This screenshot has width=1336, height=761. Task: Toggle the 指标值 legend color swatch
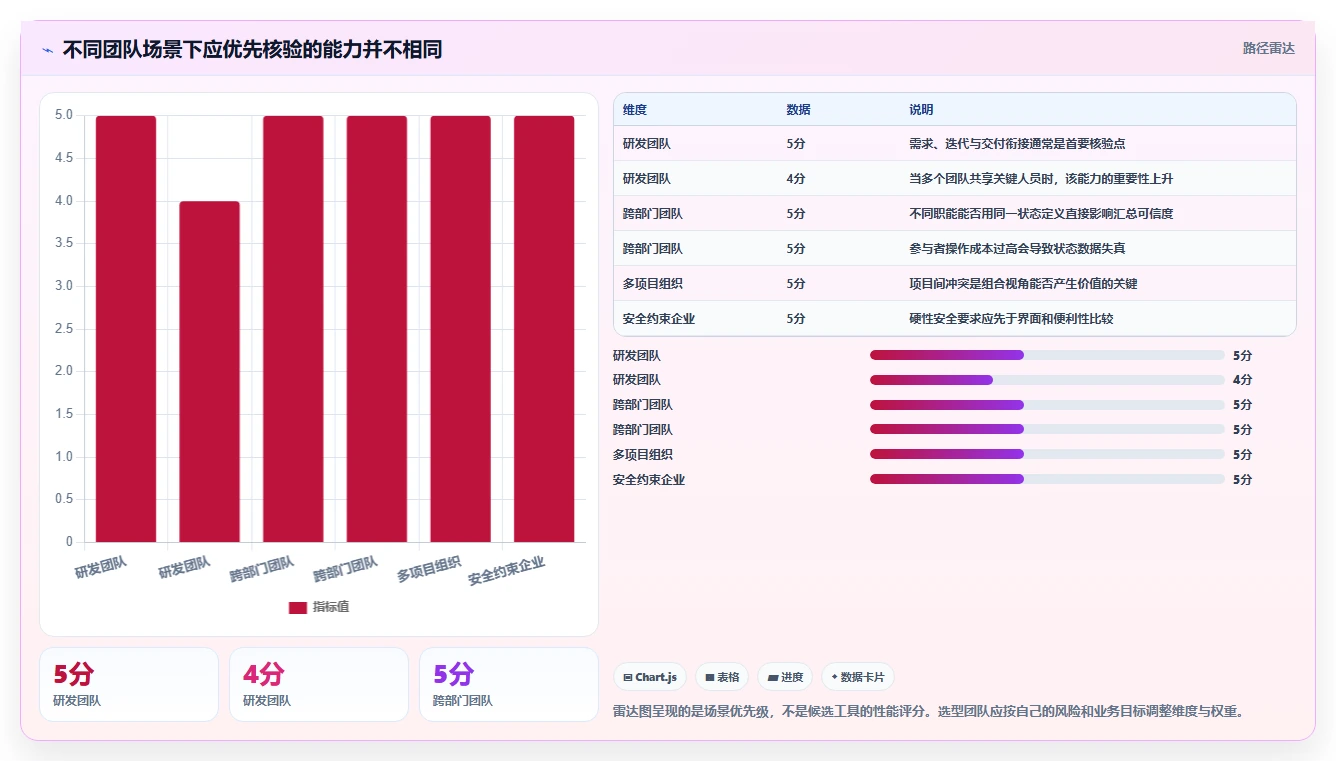[298, 608]
